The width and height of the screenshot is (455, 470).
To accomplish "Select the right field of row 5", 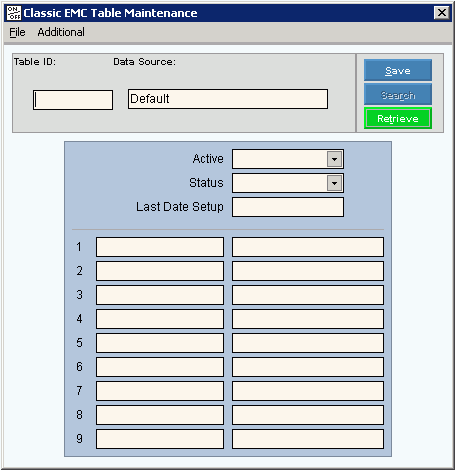I will [308, 343].
